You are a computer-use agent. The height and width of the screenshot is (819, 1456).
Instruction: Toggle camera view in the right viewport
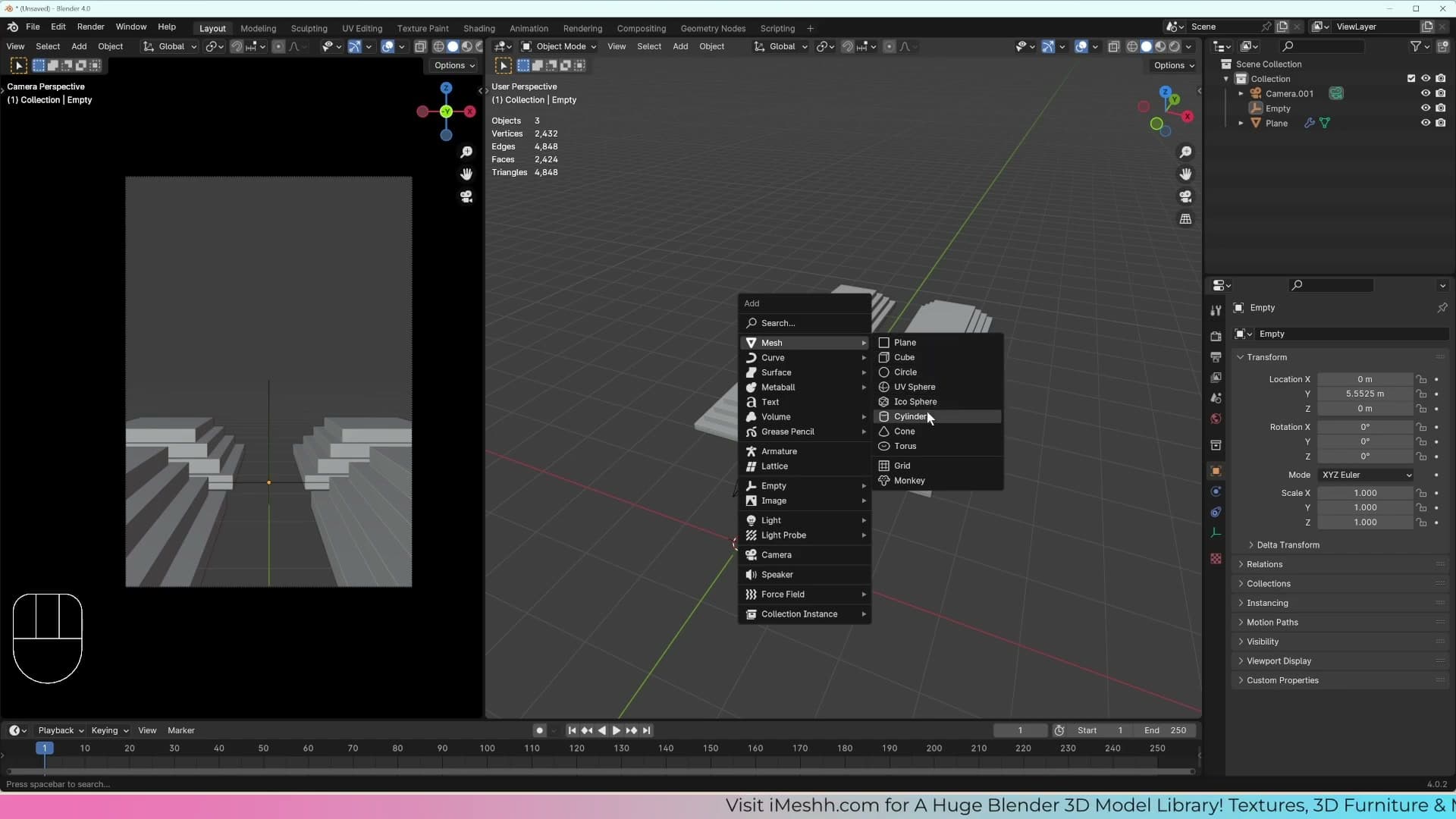pyautogui.click(x=1186, y=196)
